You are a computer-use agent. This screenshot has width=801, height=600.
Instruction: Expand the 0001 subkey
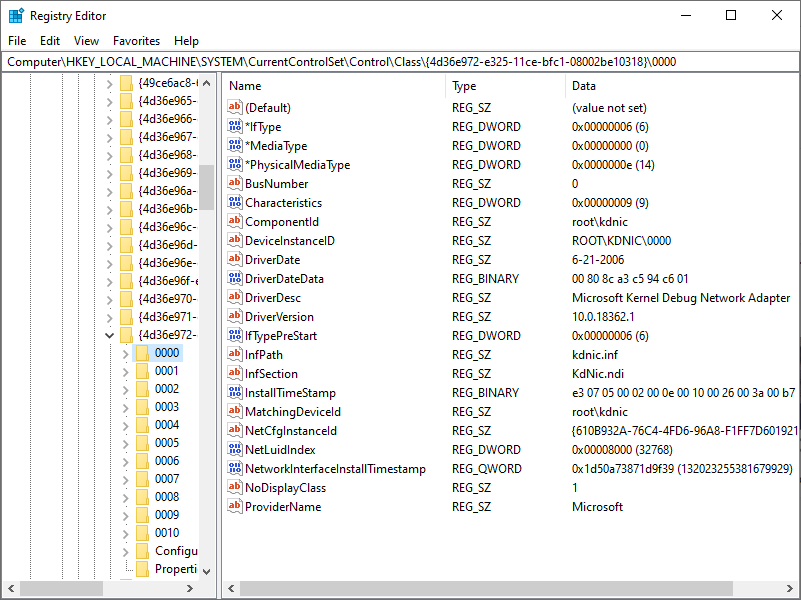tap(126, 371)
